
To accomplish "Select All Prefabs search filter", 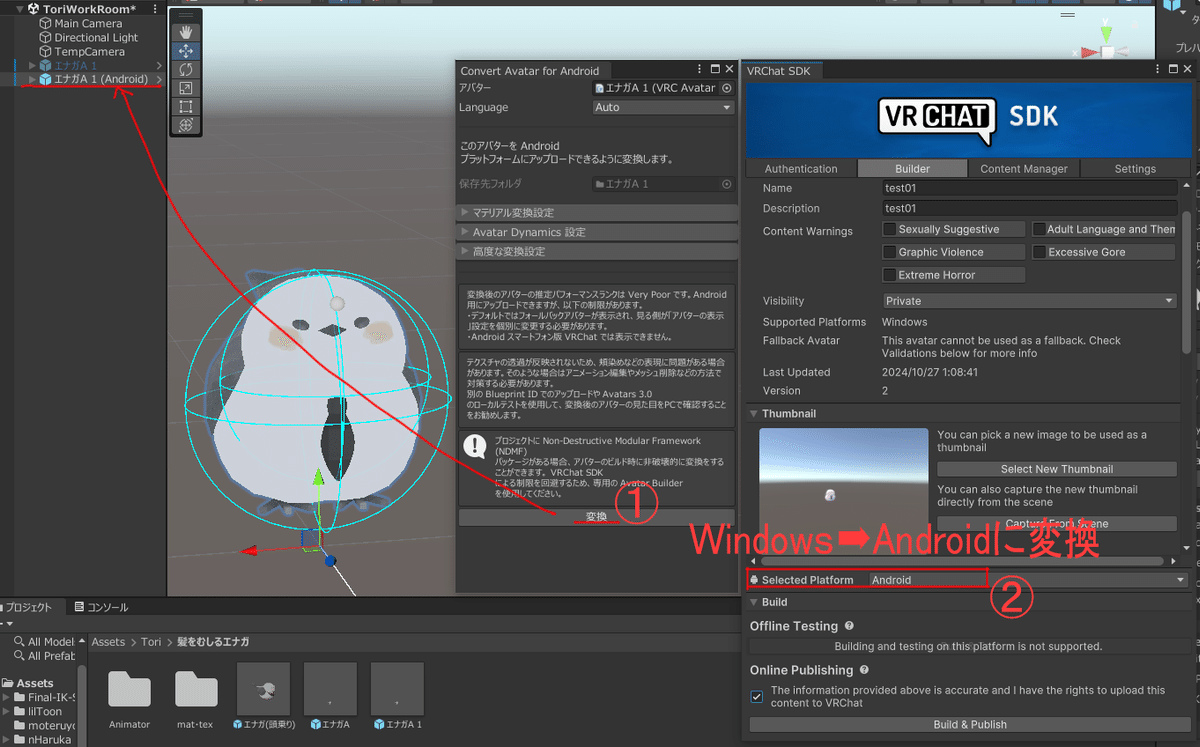I will coord(44,656).
